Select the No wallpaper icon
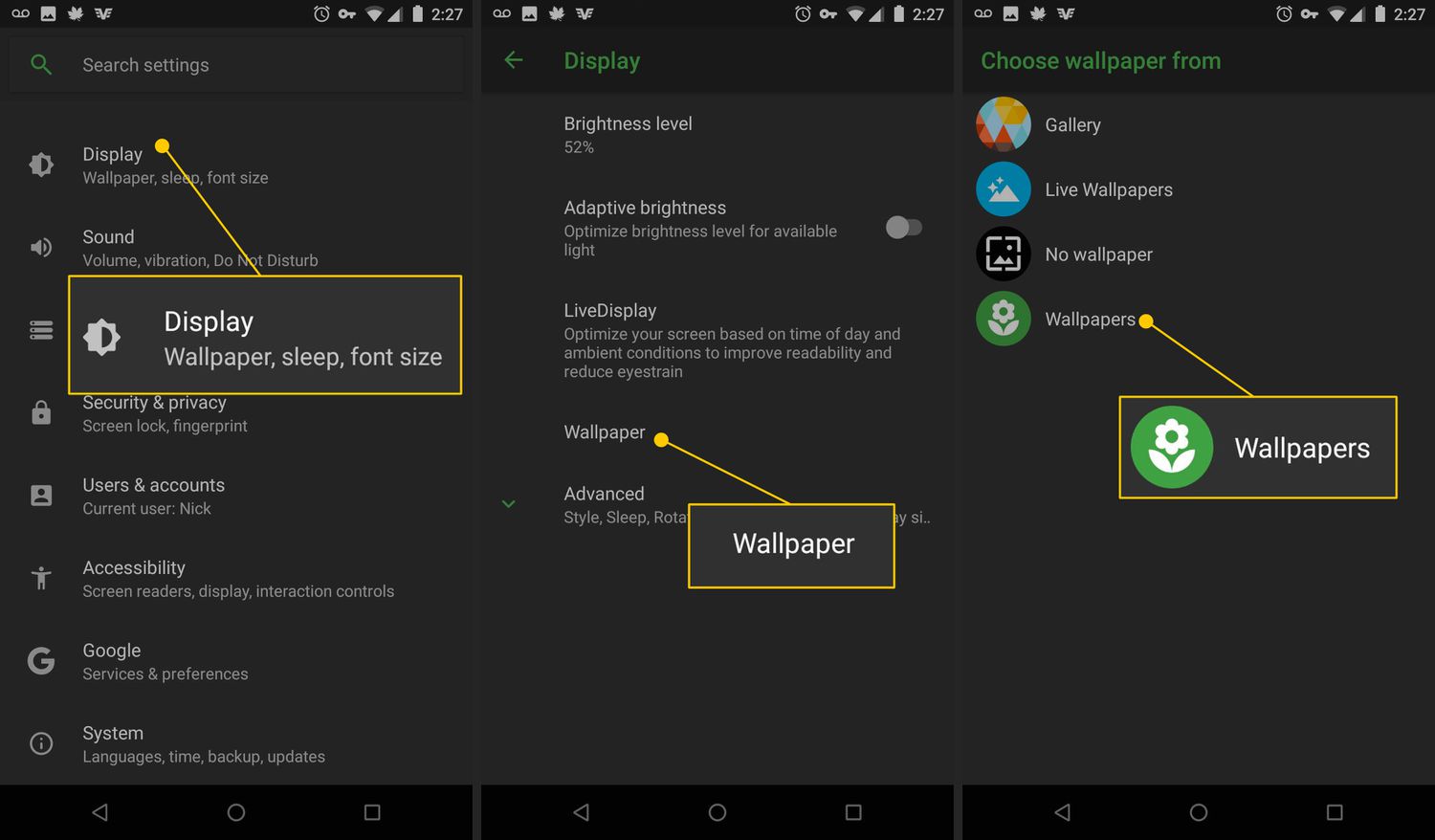This screenshot has width=1435, height=840. [1003, 254]
